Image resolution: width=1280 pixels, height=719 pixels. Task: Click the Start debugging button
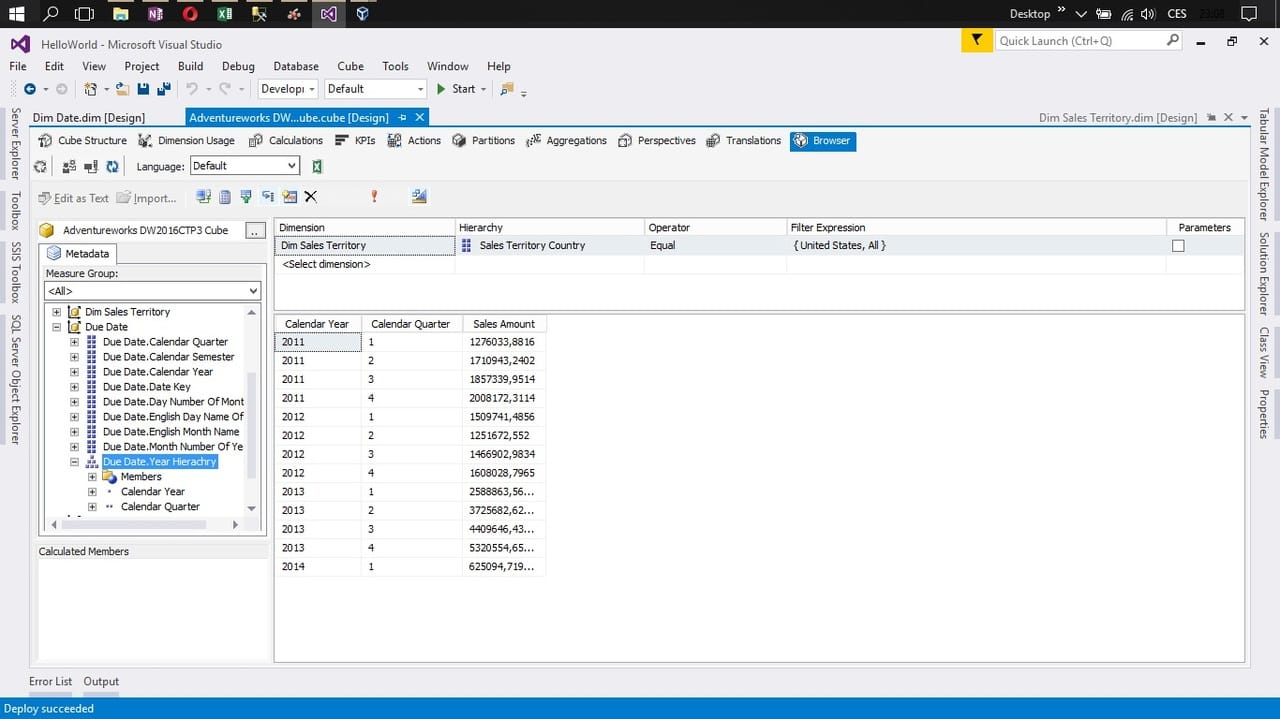(x=456, y=89)
